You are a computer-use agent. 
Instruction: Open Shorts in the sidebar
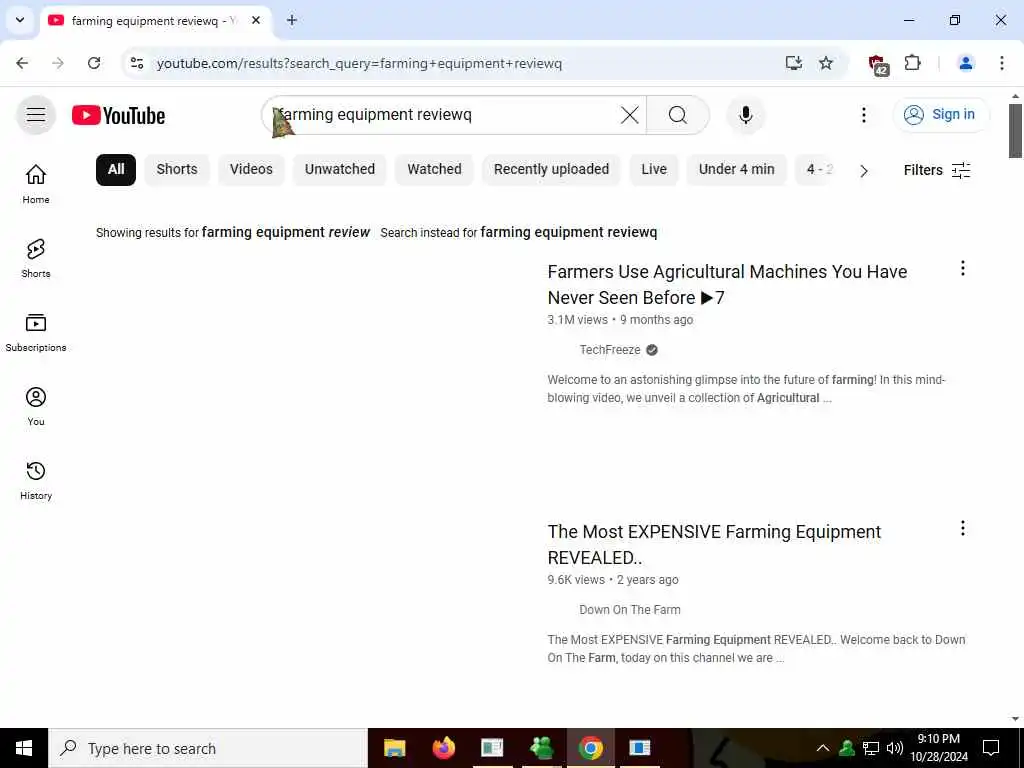tap(36, 258)
